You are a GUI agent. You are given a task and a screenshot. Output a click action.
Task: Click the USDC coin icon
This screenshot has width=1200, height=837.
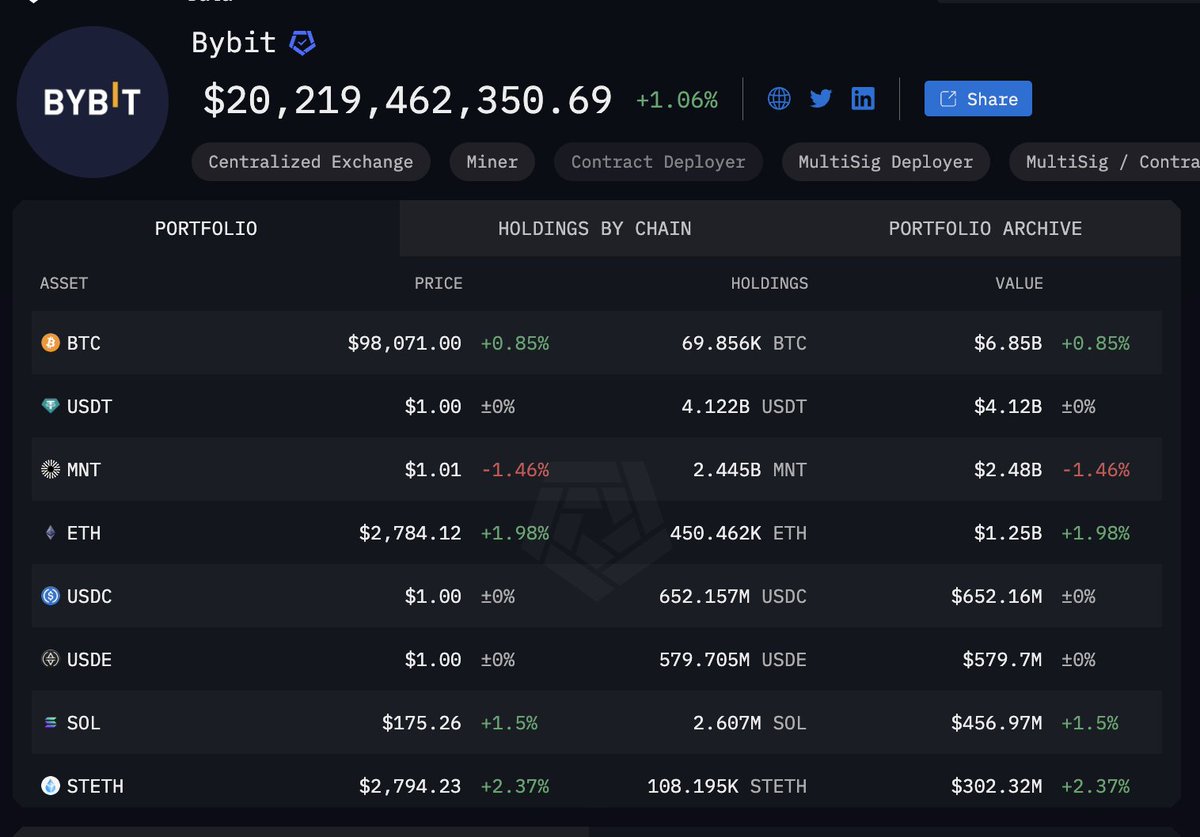tap(50, 596)
